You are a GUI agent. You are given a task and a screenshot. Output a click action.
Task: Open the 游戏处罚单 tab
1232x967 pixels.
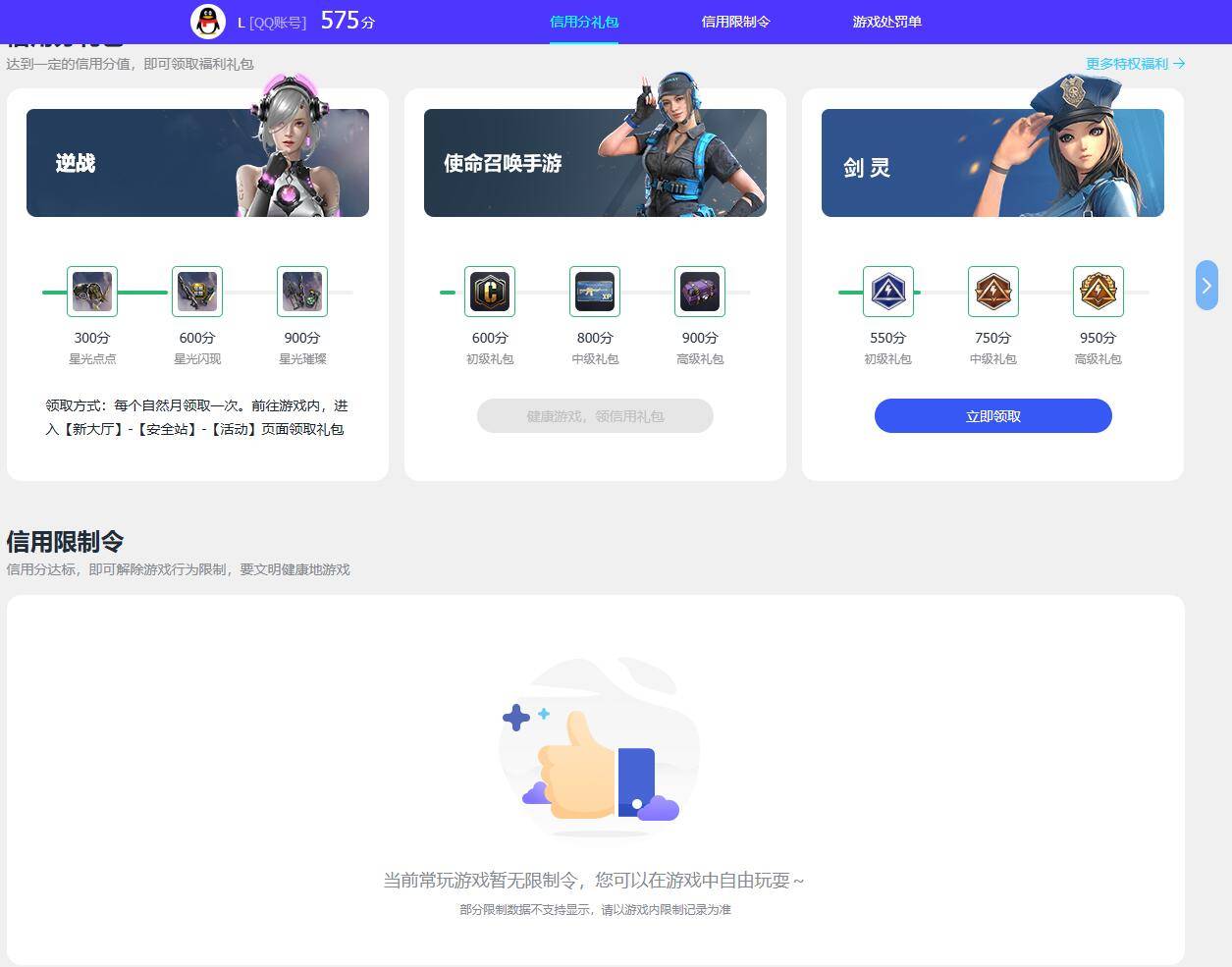[x=886, y=20]
